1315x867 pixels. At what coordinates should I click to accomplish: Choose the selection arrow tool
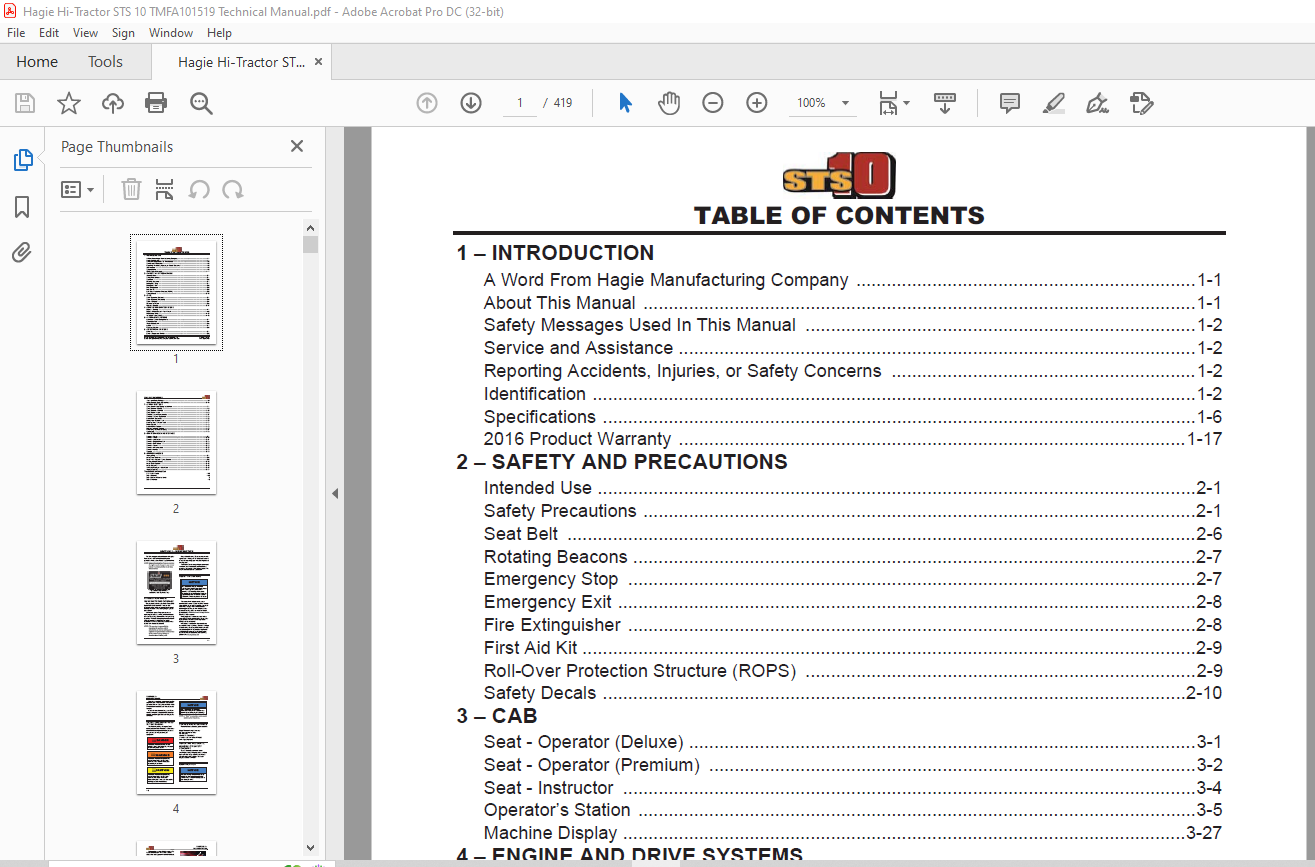[x=625, y=103]
